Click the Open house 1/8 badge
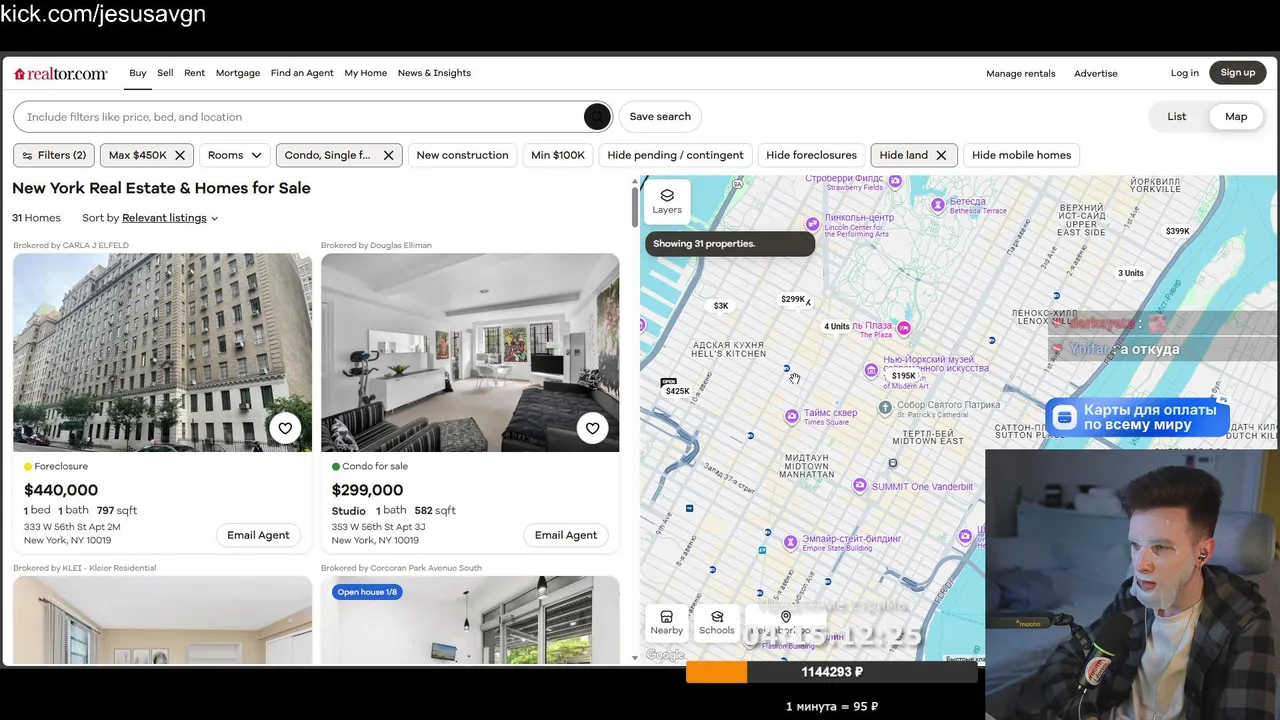 click(x=367, y=592)
